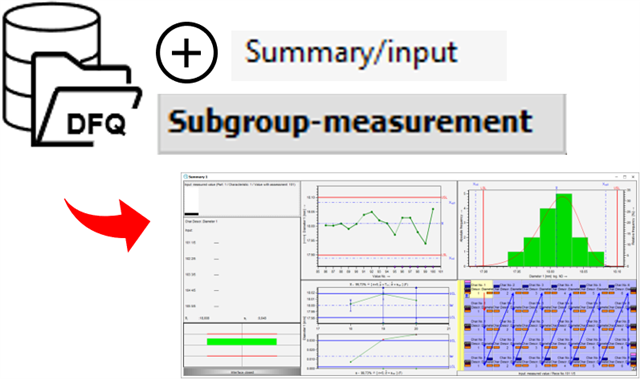Image resolution: width=640 pixels, height=379 pixels.
Task: Select the highlighted Char No. 1 cell
Action: pyautogui.click(x=481, y=288)
